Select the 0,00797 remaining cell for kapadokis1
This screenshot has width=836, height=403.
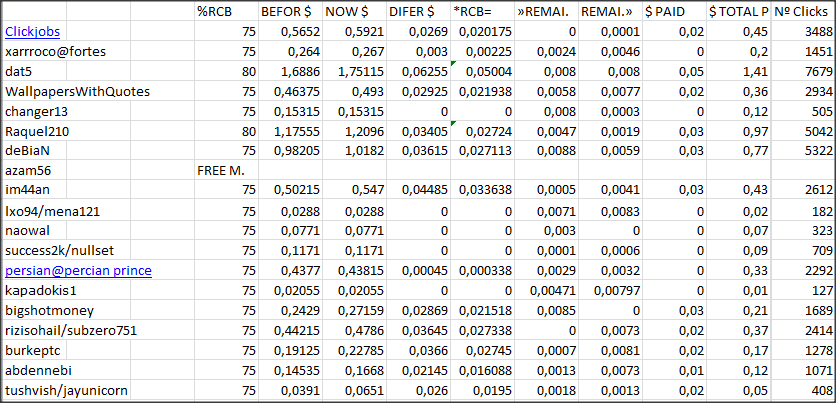coord(610,291)
